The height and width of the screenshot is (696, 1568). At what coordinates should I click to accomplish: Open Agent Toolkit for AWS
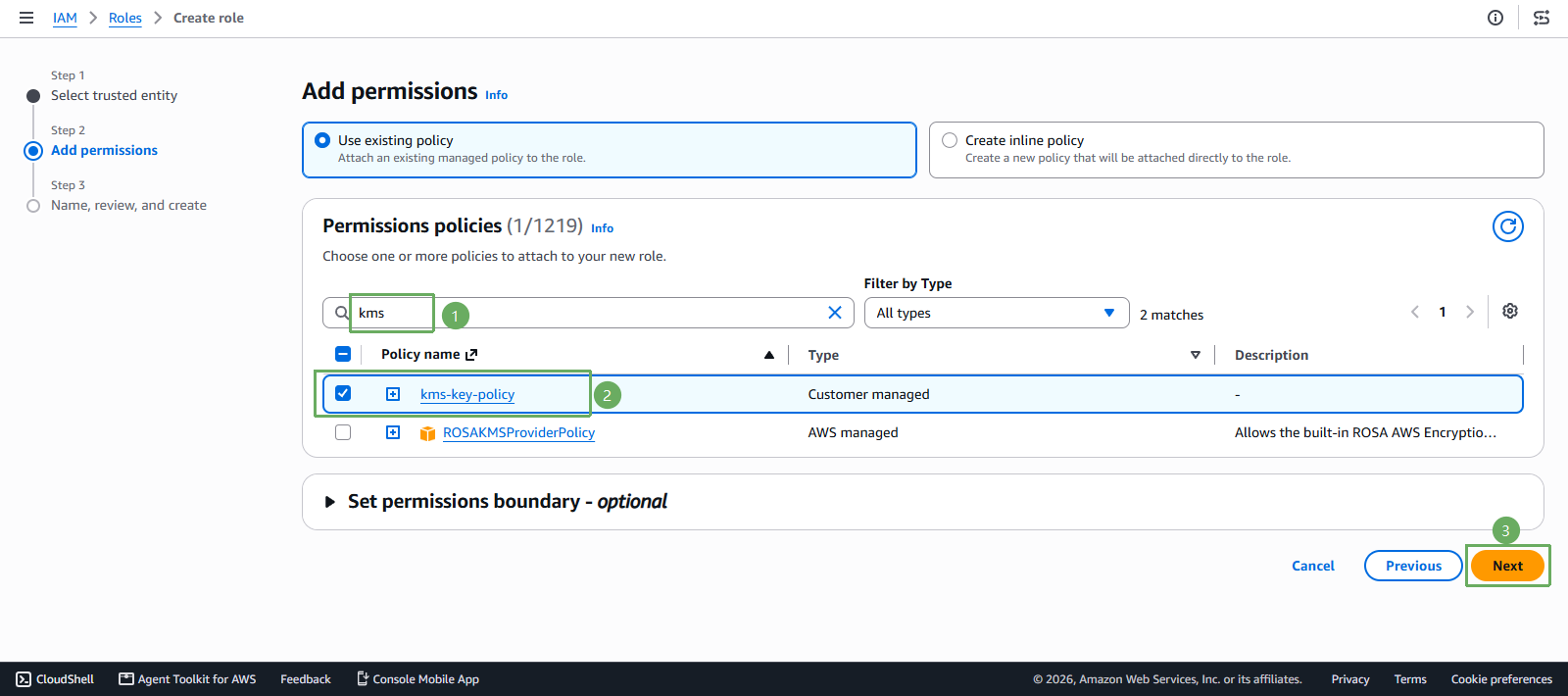click(187, 679)
